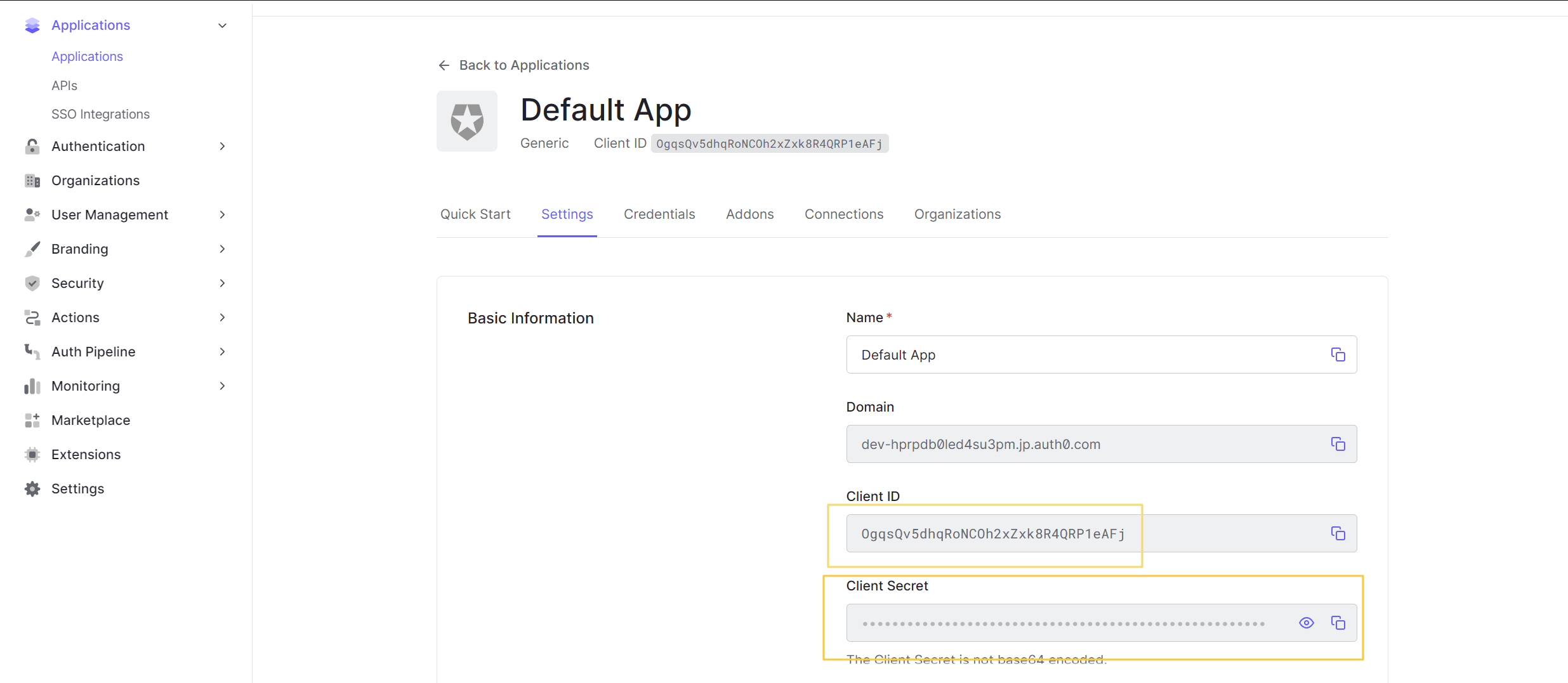Click the Default App logo icon

[467, 121]
